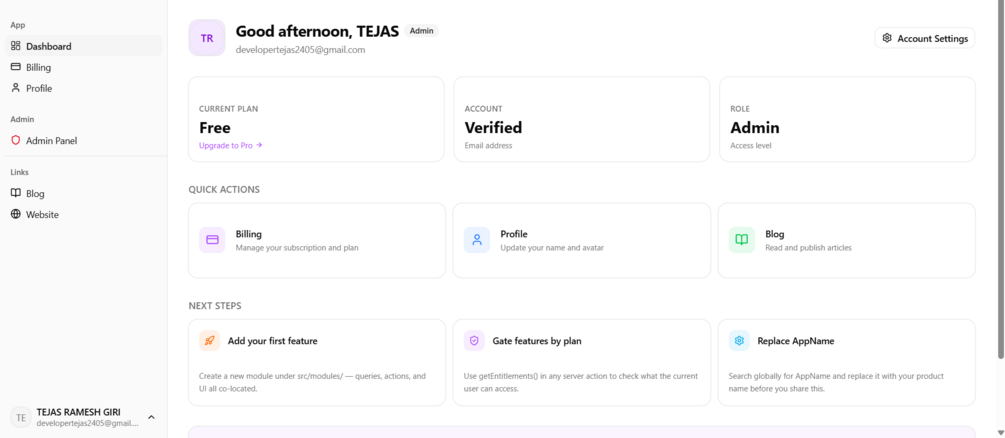
Task: Click the Website globe icon in sidebar
Action: pos(16,215)
